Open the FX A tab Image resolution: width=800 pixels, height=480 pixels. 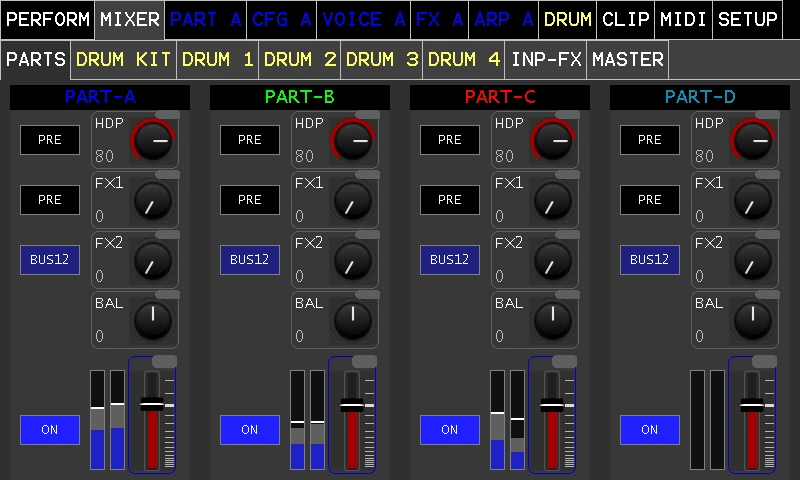pos(439,20)
